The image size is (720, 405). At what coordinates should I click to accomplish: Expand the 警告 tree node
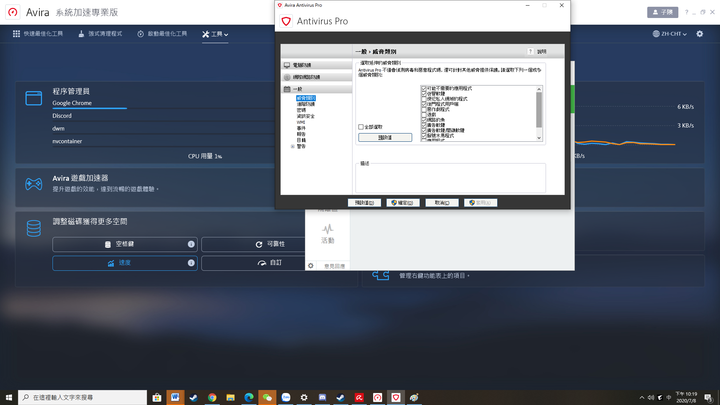(292, 146)
